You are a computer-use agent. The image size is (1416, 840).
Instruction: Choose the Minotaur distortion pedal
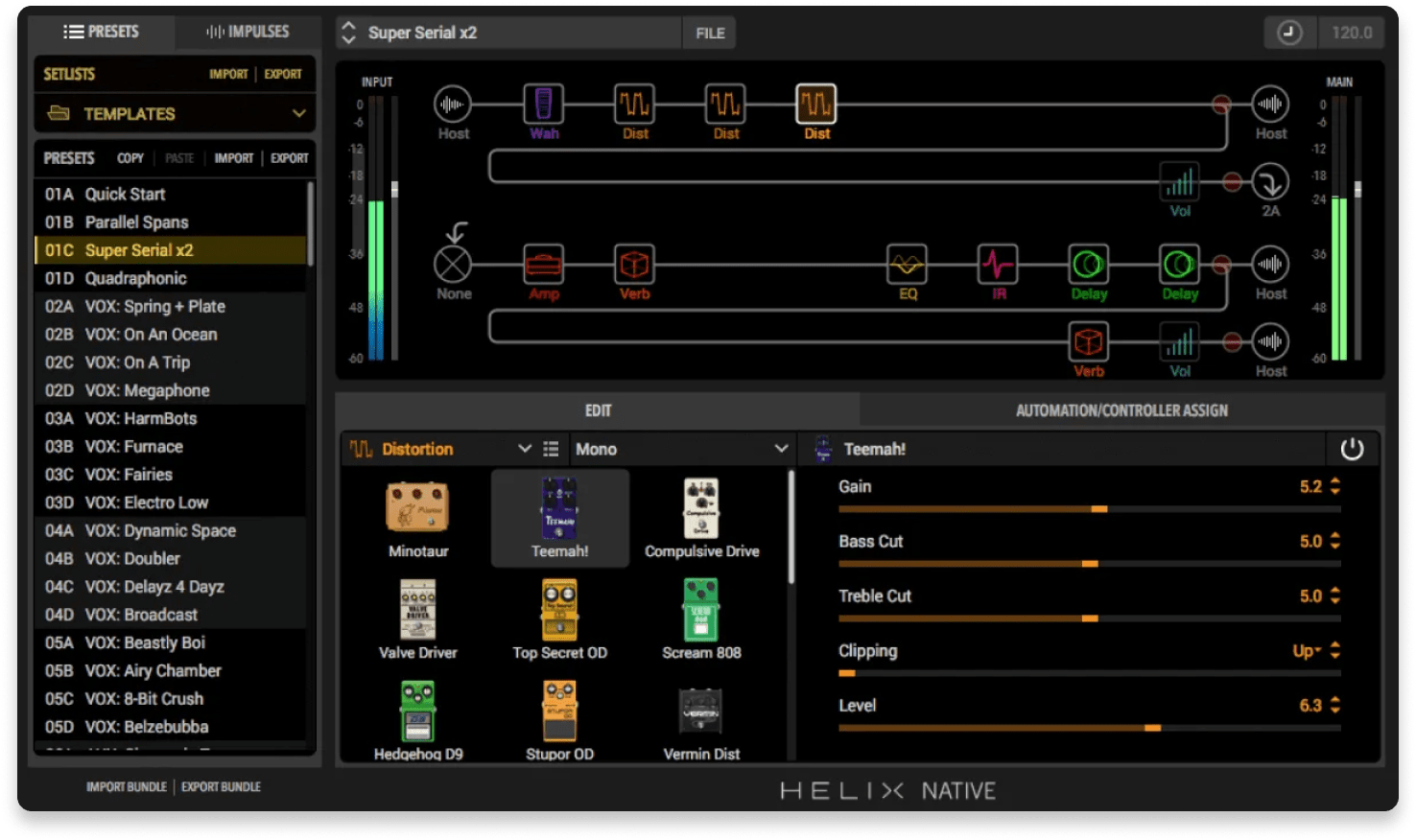point(417,508)
